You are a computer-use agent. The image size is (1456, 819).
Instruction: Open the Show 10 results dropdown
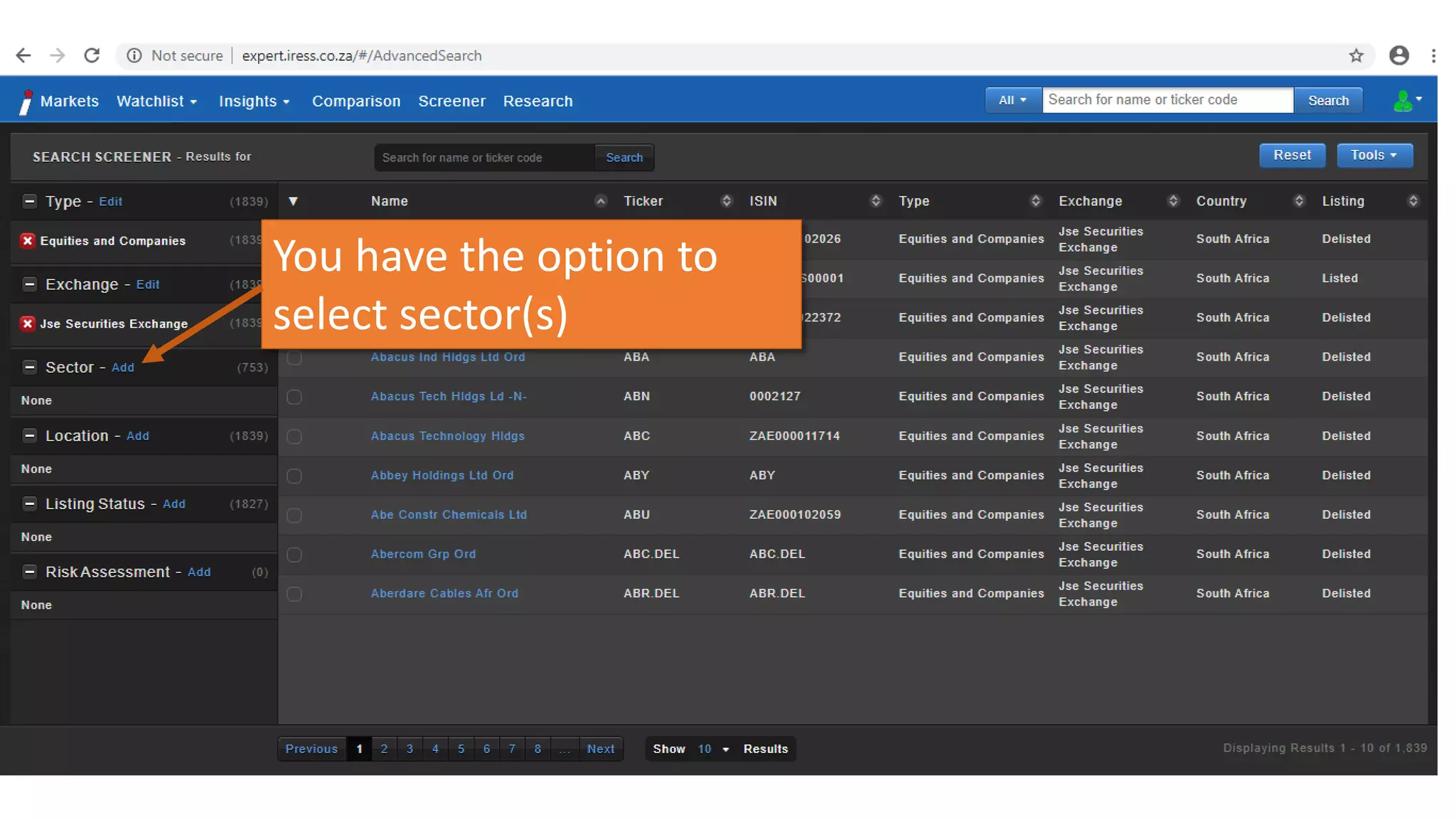pos(713,749)
